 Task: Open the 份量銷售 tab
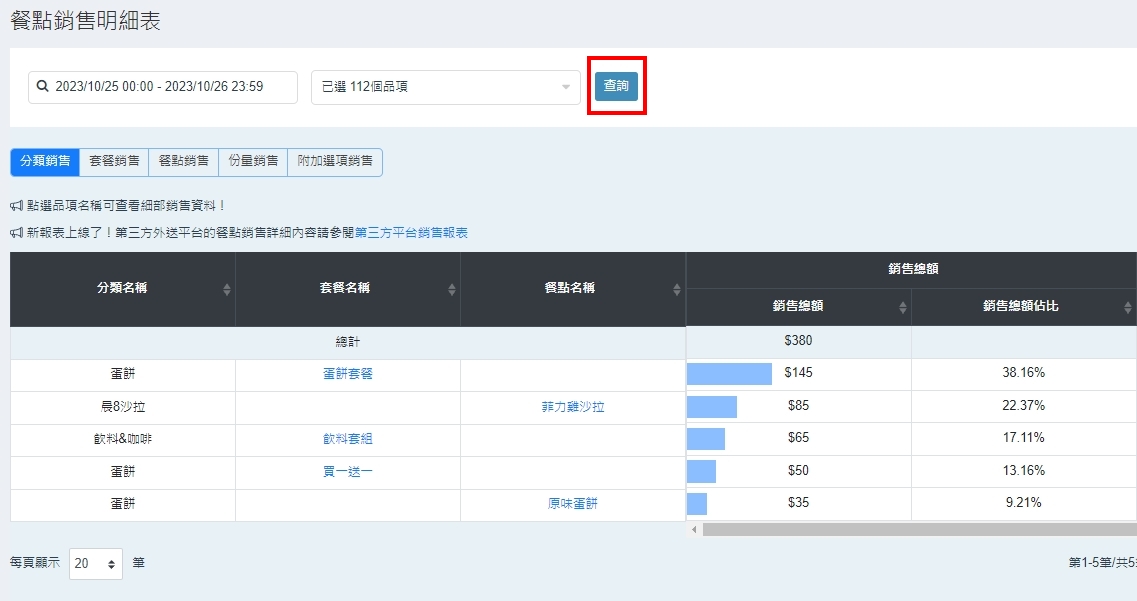253,161
